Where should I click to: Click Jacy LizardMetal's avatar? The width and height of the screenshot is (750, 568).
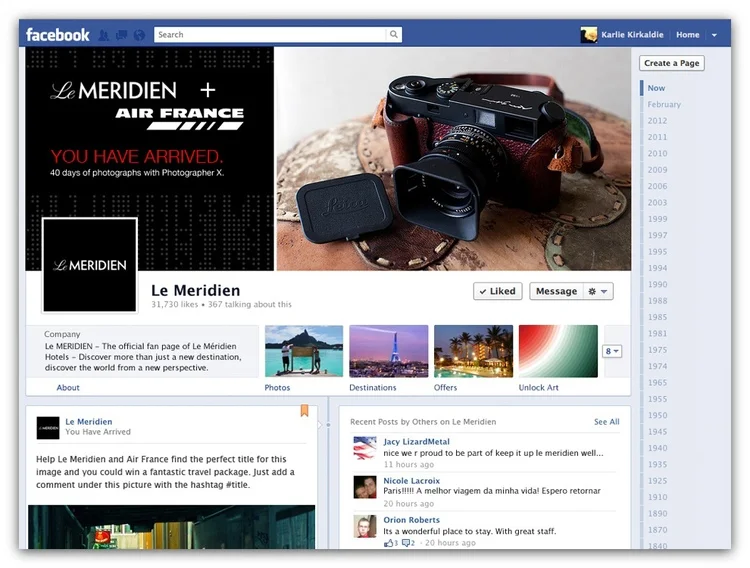click(x=364, y=448)
